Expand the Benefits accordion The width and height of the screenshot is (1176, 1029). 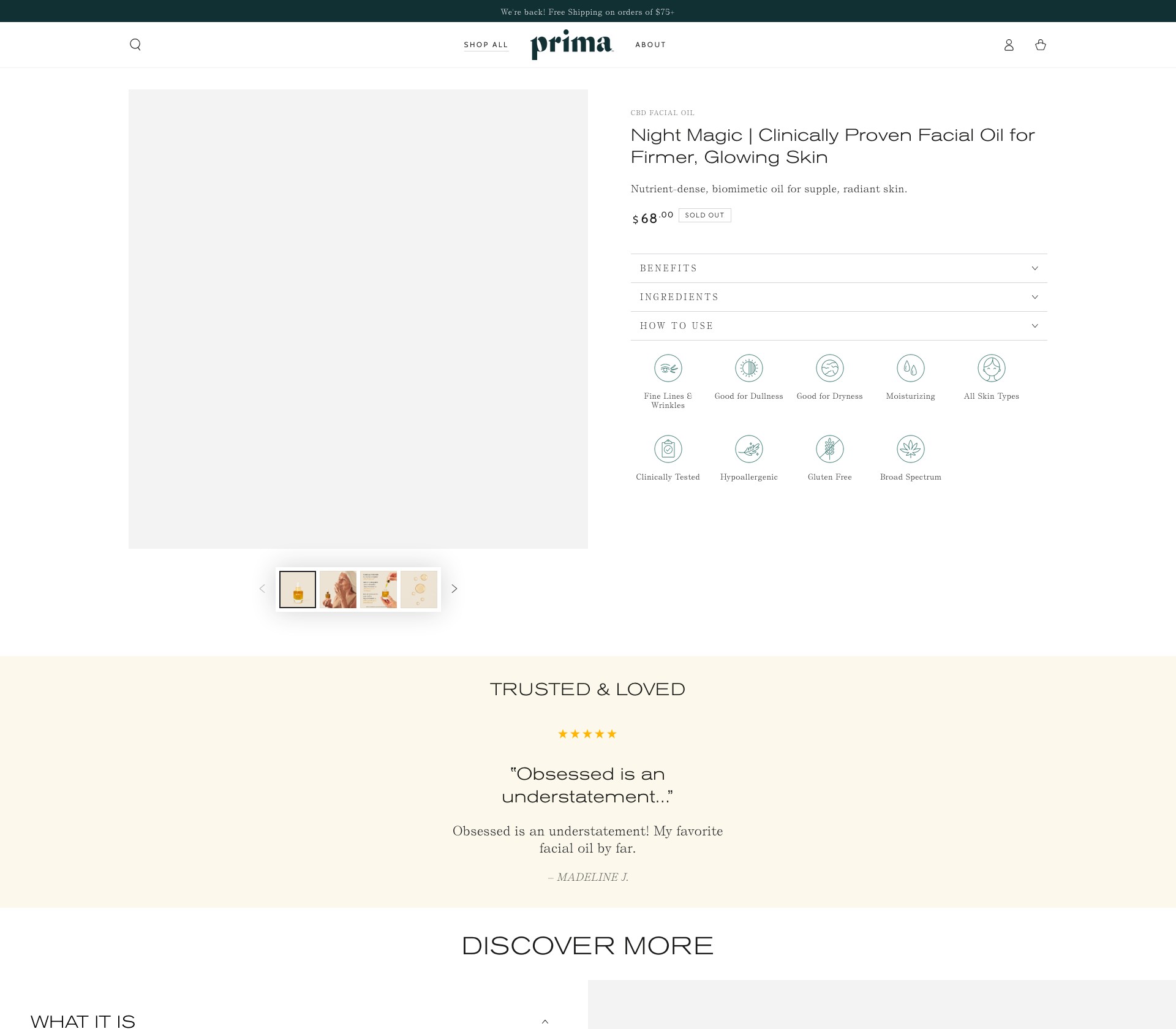point(839,268)
